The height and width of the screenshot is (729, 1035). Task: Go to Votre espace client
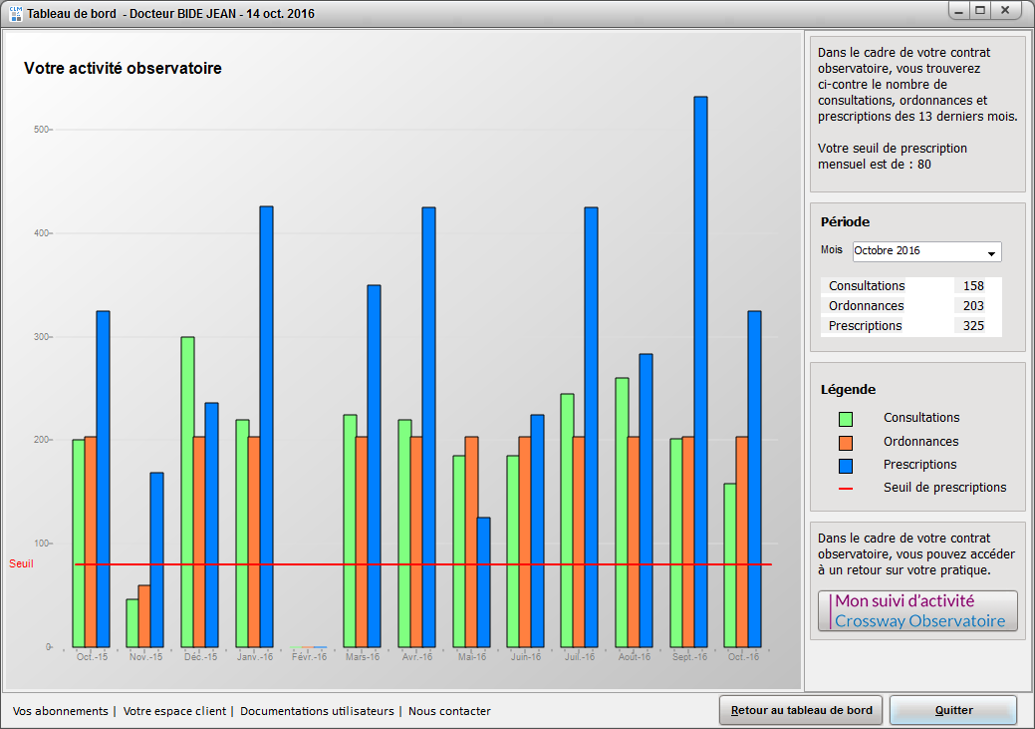click(x=173, y=711)
